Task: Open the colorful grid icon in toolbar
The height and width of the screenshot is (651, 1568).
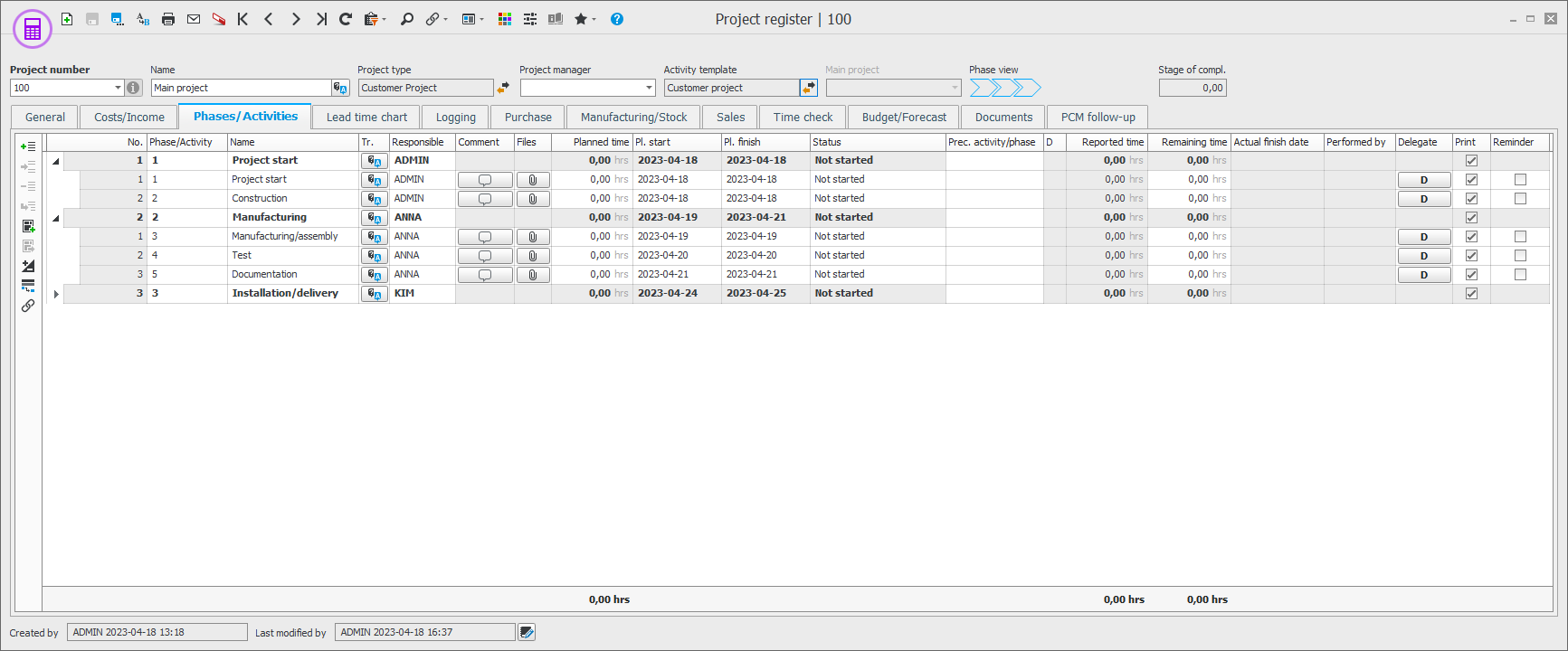Action: pyautogui.click(x=505, y=19)
